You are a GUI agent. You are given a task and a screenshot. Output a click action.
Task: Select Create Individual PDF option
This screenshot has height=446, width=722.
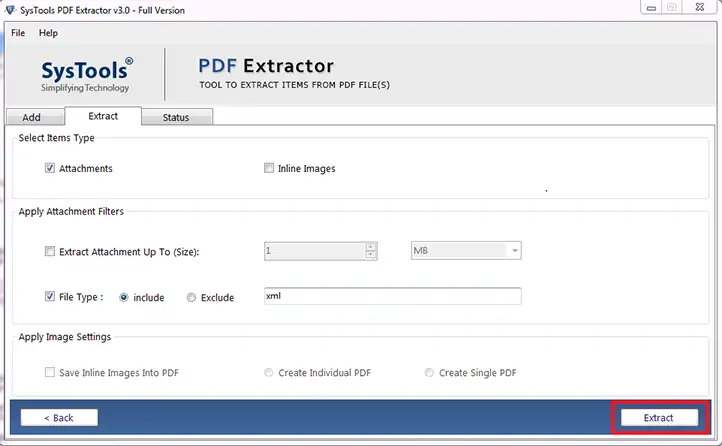coord(268,372)
